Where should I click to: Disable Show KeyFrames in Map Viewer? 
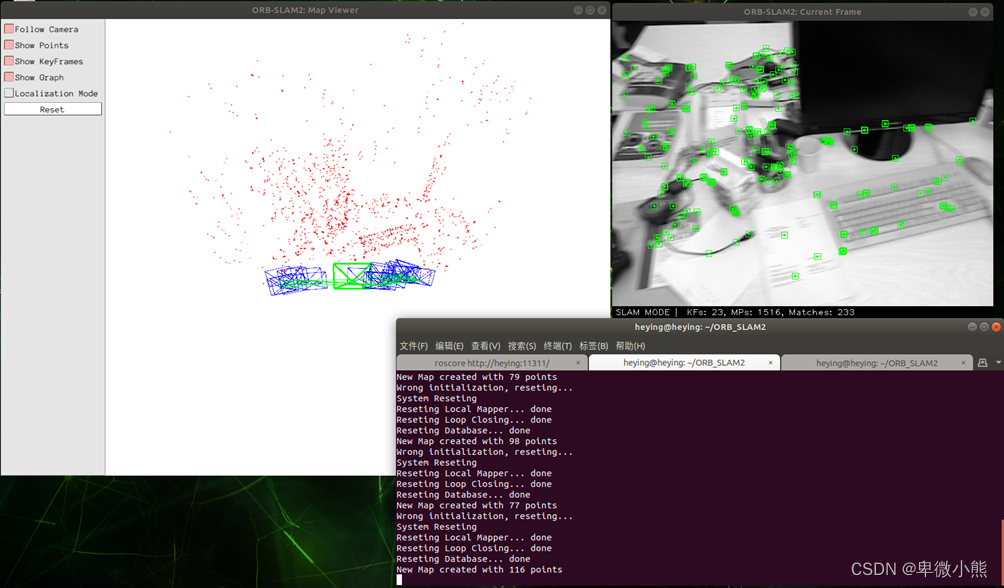(8, 60)
